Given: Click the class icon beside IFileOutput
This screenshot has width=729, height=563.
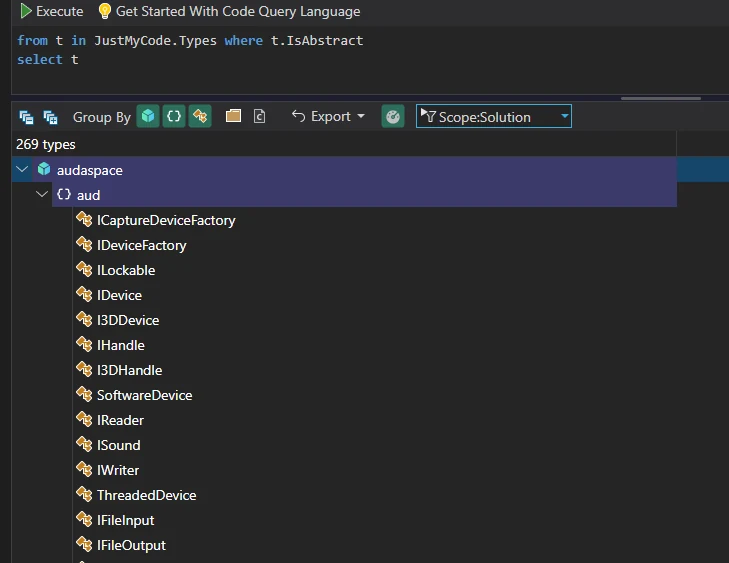Looking at the screenshot, I should tap(84, 544).
